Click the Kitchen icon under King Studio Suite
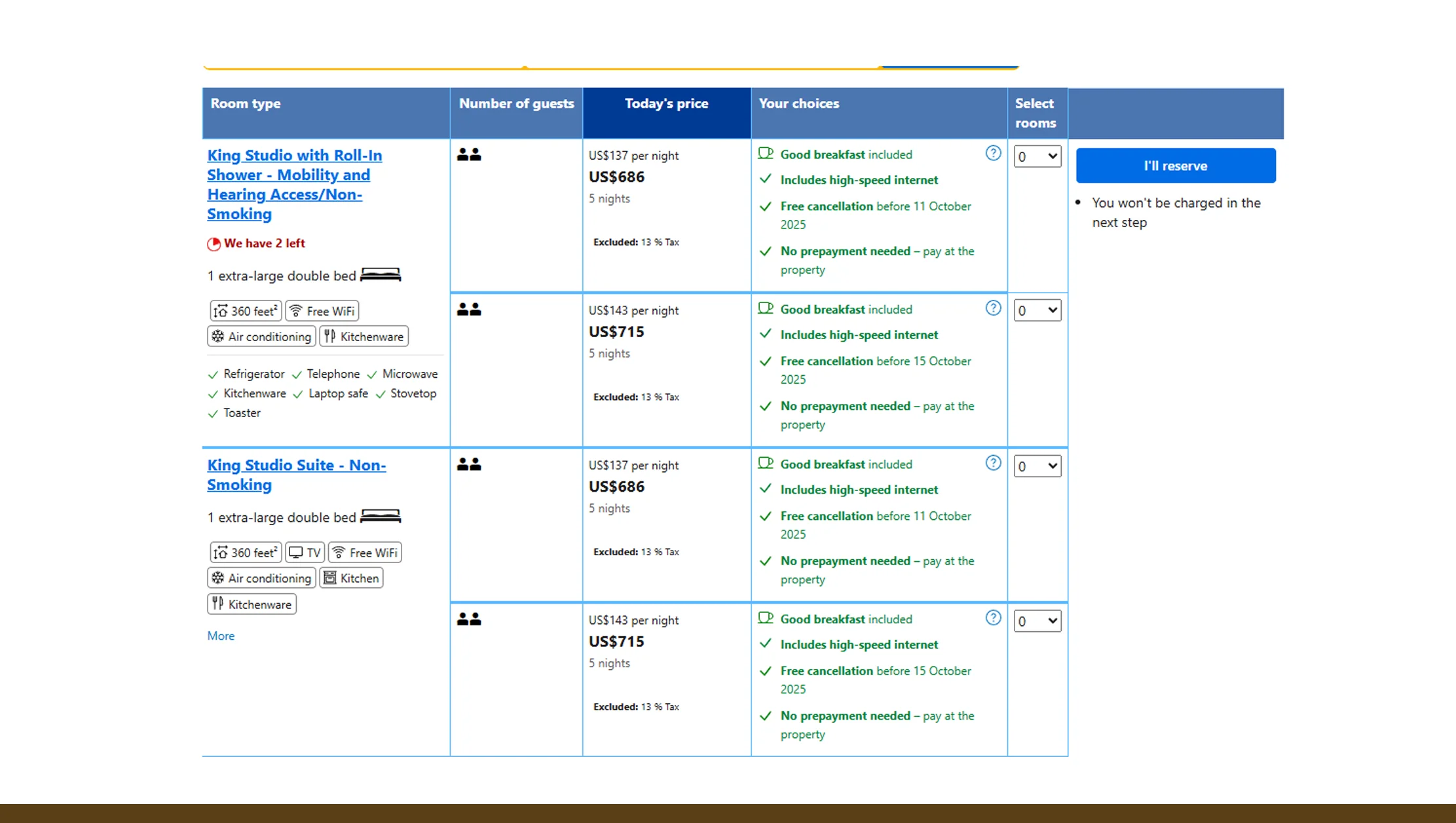Image resolution: width=1456 pixels, height=823 pixels. coord(331,577)
